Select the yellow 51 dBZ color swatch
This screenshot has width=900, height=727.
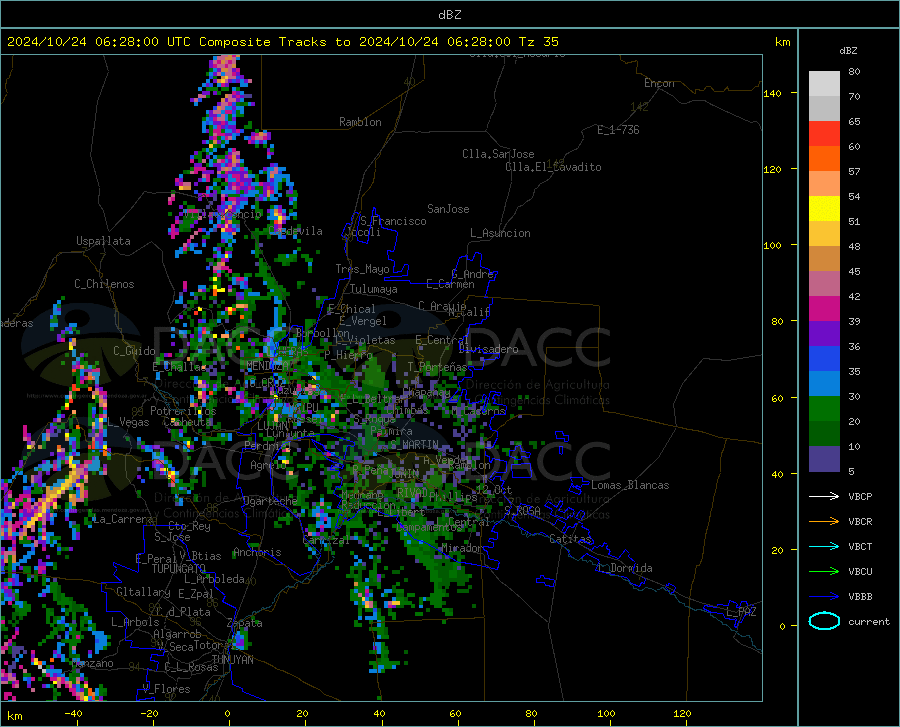824,209
